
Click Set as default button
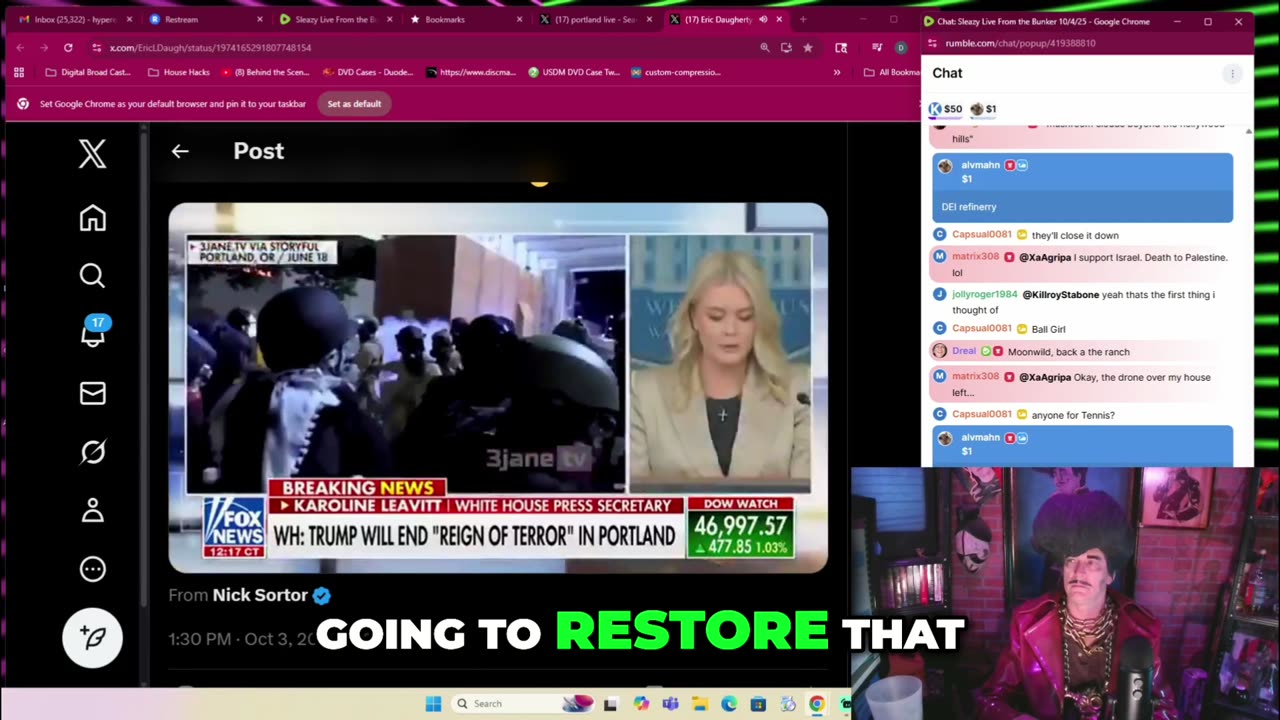tap(354, 104)
